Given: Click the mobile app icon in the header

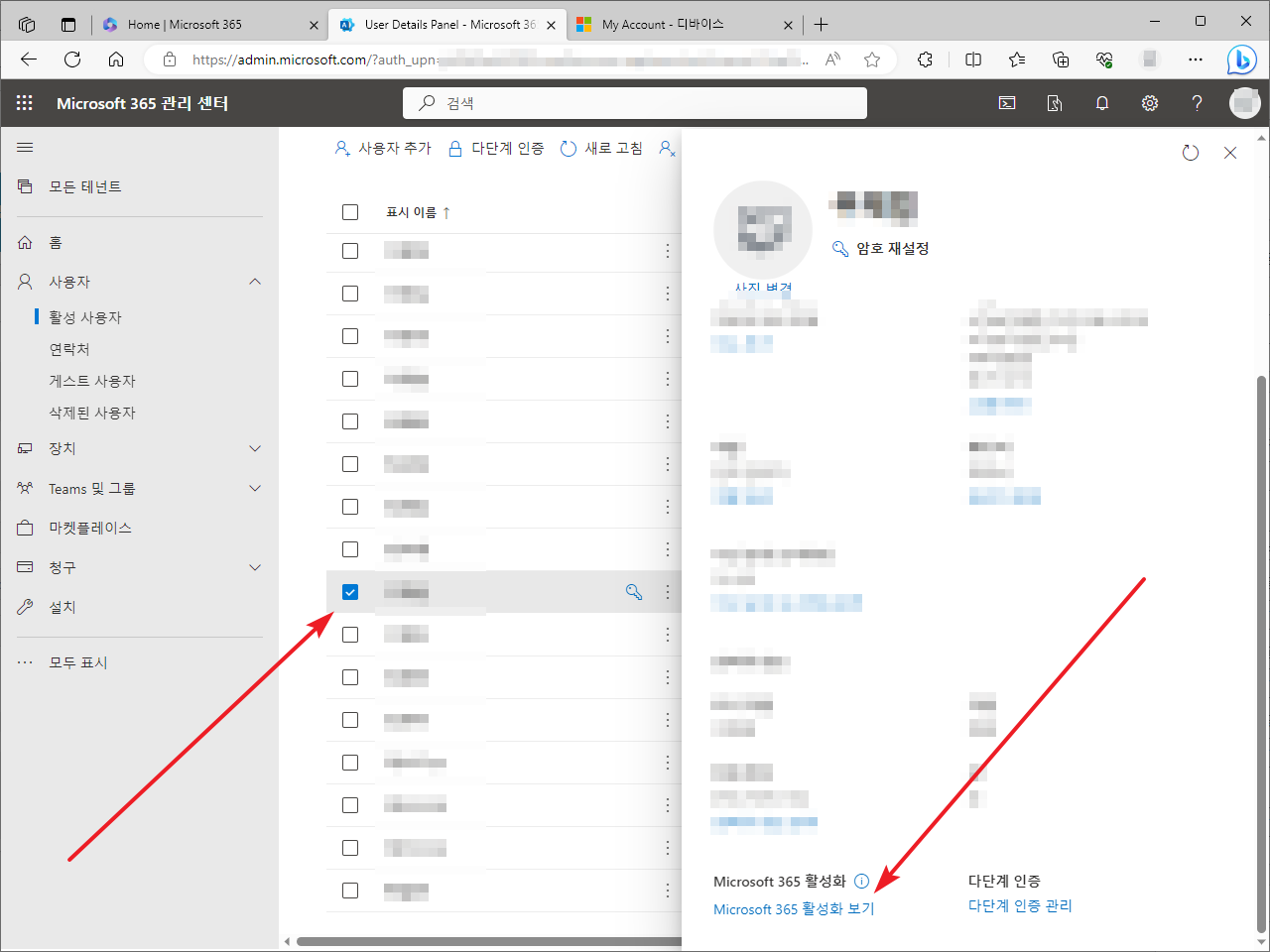Looking at the screenshot, I should point(1055,103).
